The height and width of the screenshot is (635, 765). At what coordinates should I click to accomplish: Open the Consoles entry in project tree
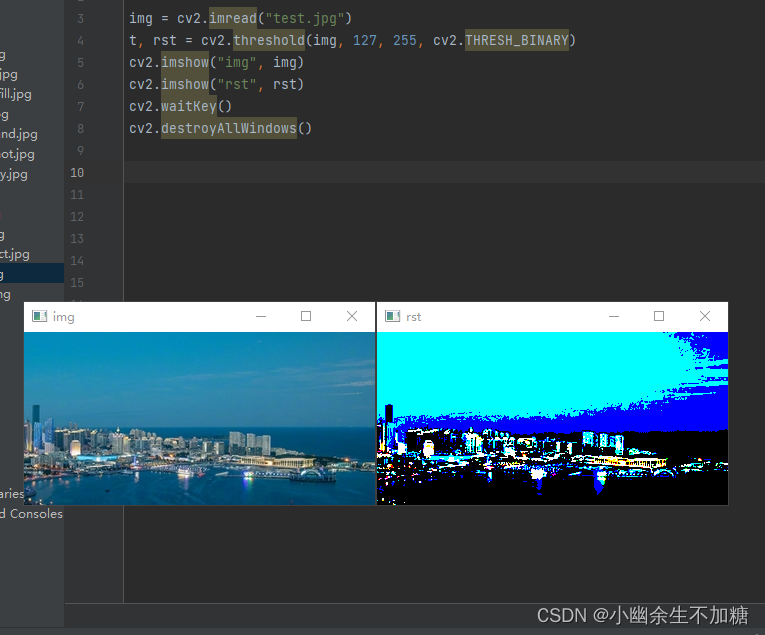coord(31,514)
